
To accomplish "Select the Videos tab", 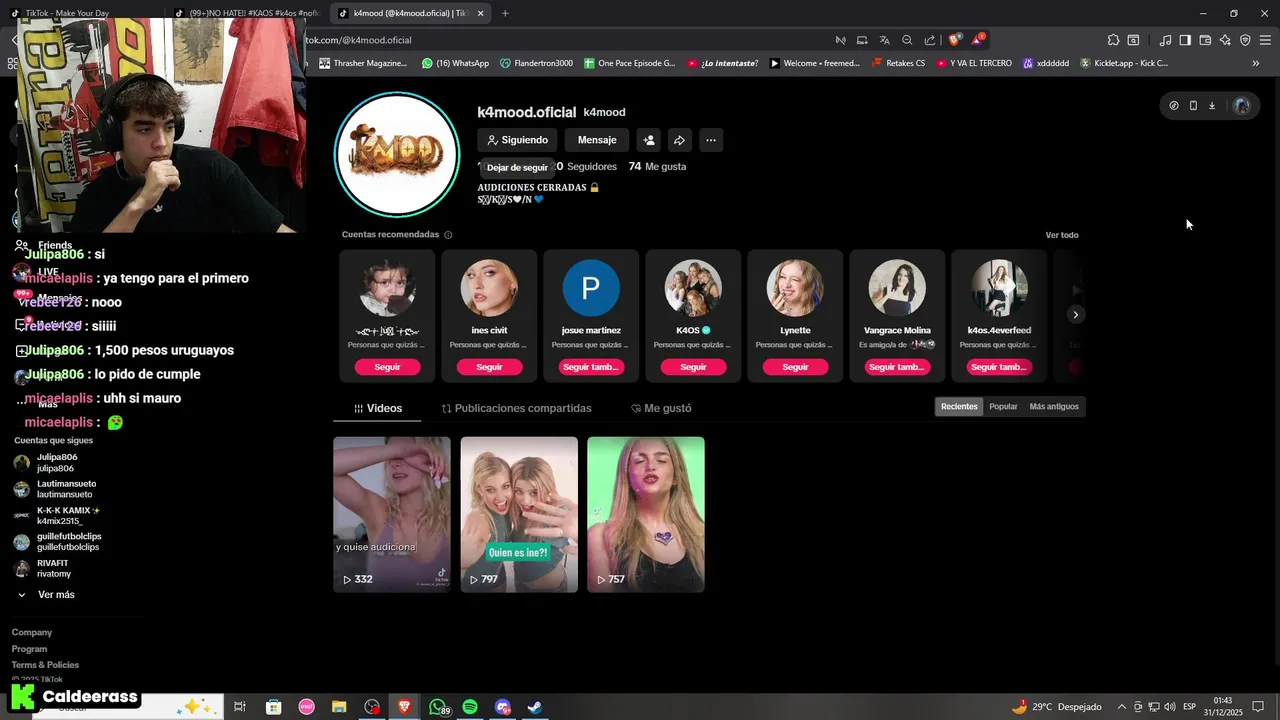I will (377, 408).
